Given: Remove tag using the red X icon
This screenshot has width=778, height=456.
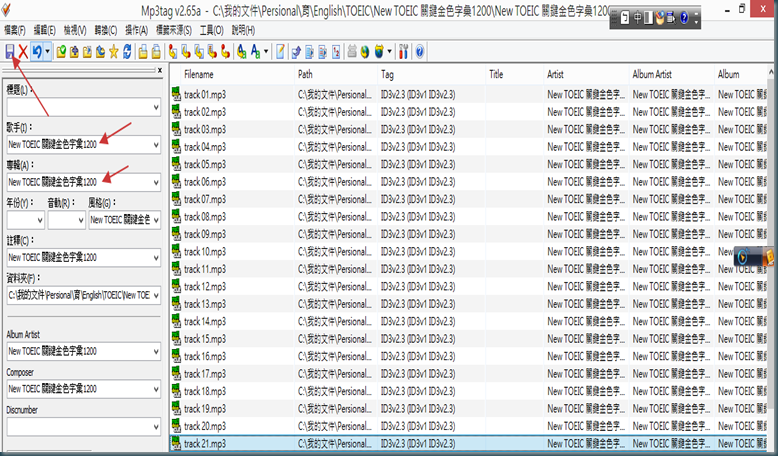Looking at the screenshot, I should tap(23, 51).
